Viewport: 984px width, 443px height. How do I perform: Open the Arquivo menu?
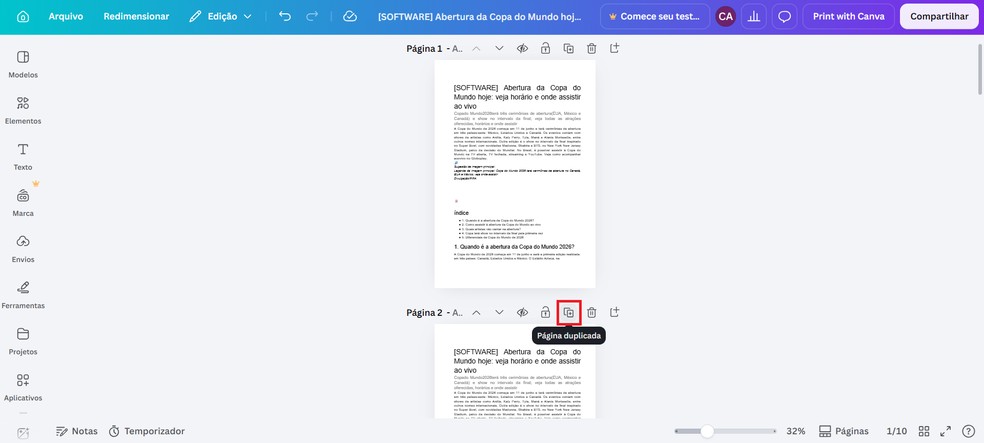coord(66,17)
